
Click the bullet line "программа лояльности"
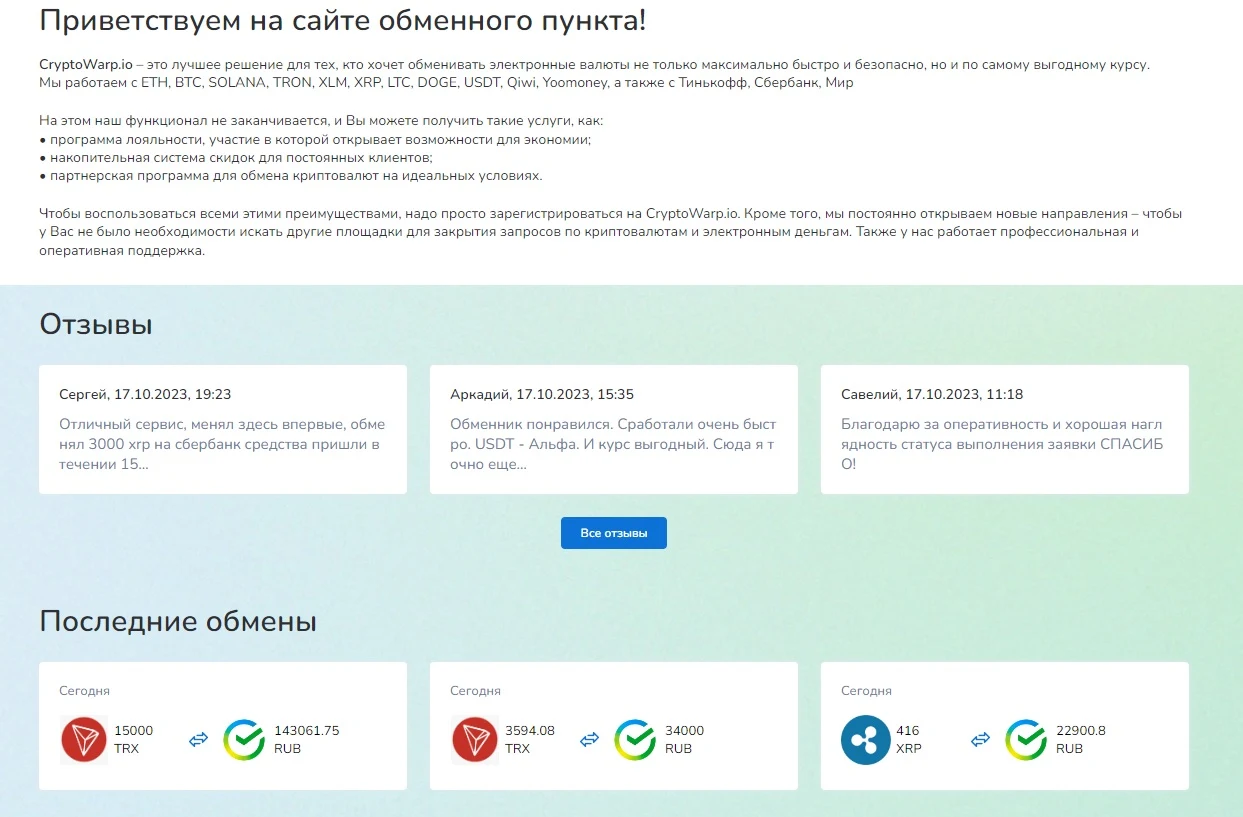(315, 139)
